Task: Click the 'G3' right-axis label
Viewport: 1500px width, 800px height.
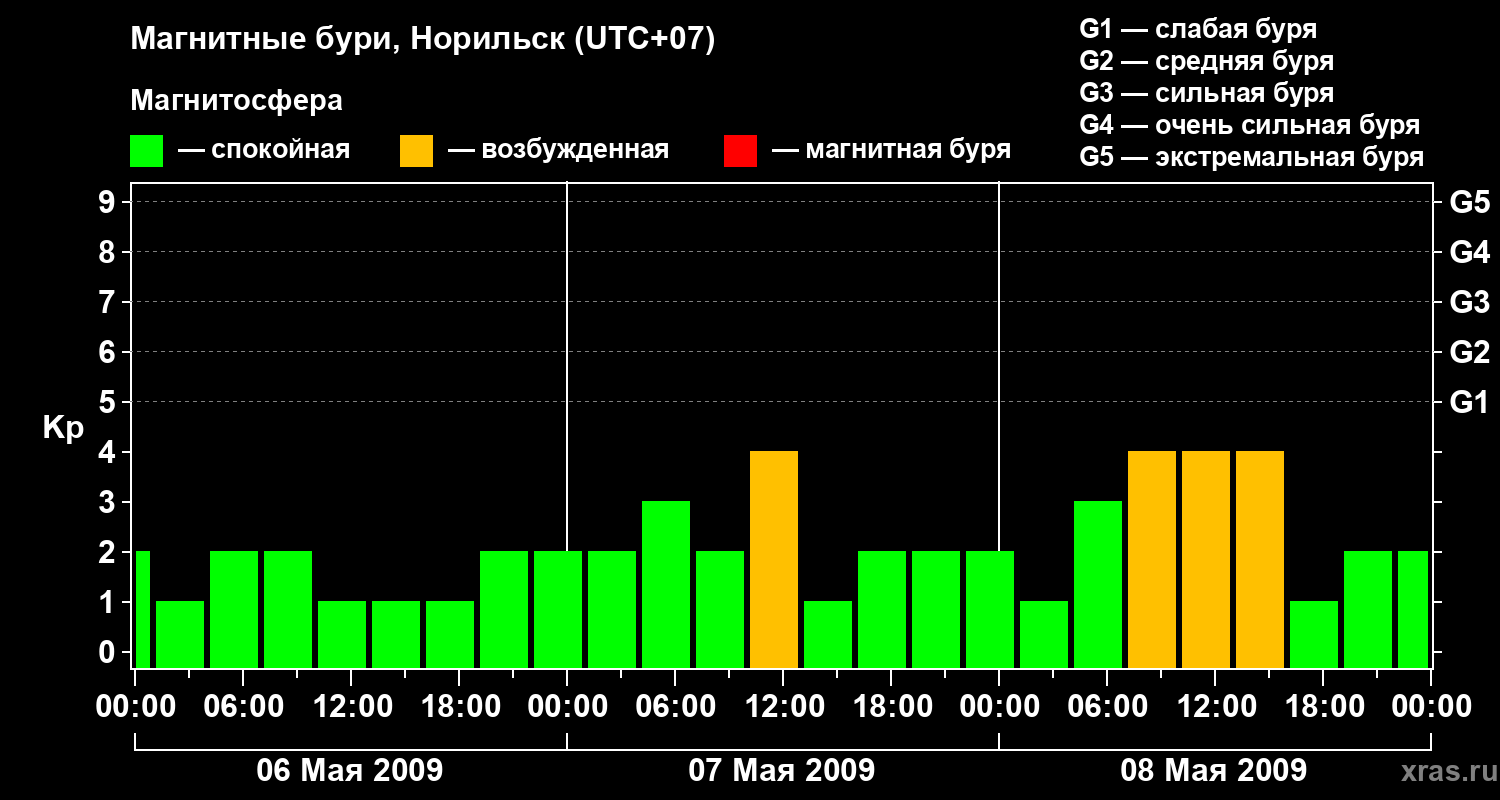Action: (x=1470, y=302)
